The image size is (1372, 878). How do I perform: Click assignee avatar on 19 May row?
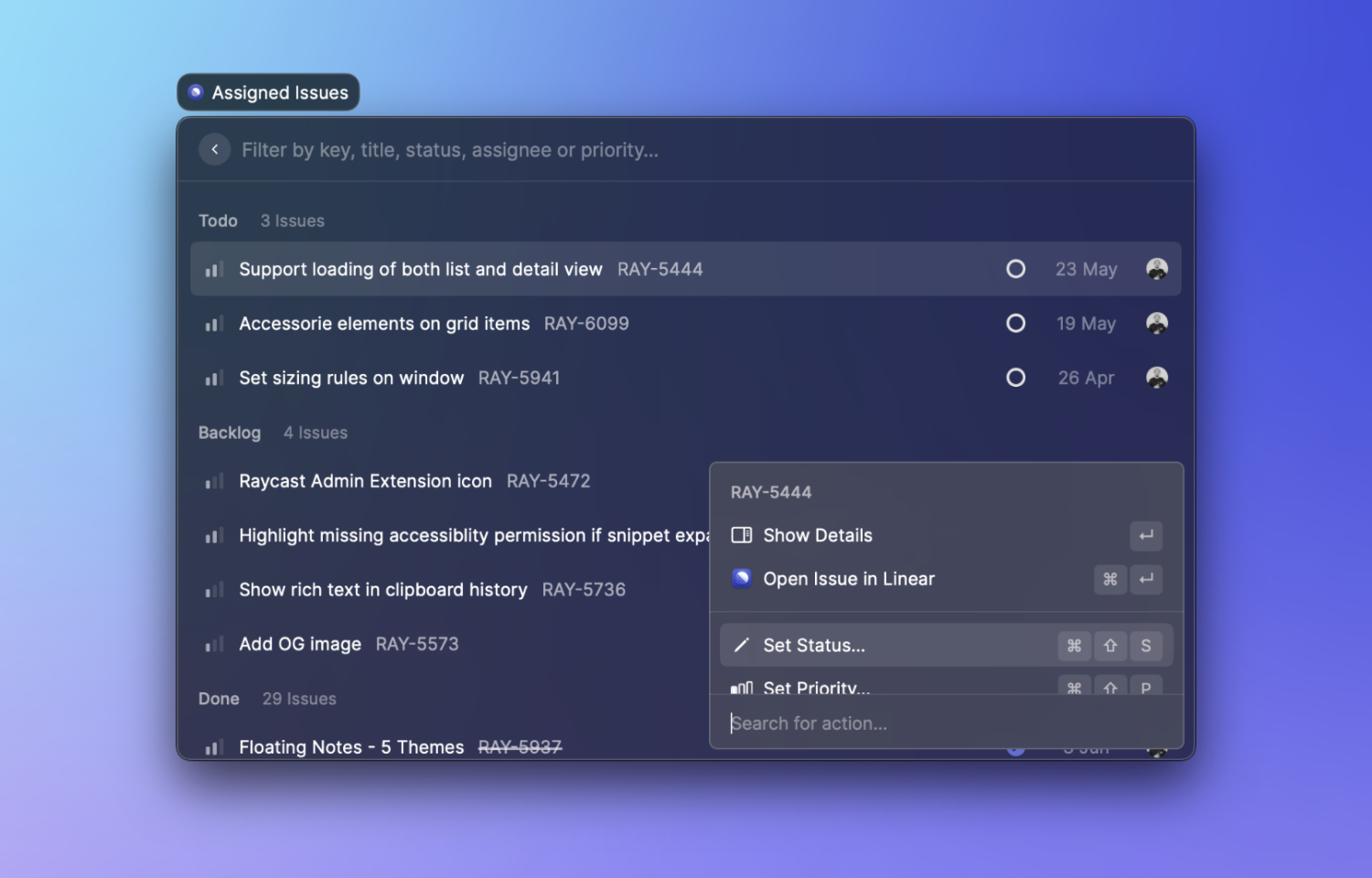coord(1157,323)
